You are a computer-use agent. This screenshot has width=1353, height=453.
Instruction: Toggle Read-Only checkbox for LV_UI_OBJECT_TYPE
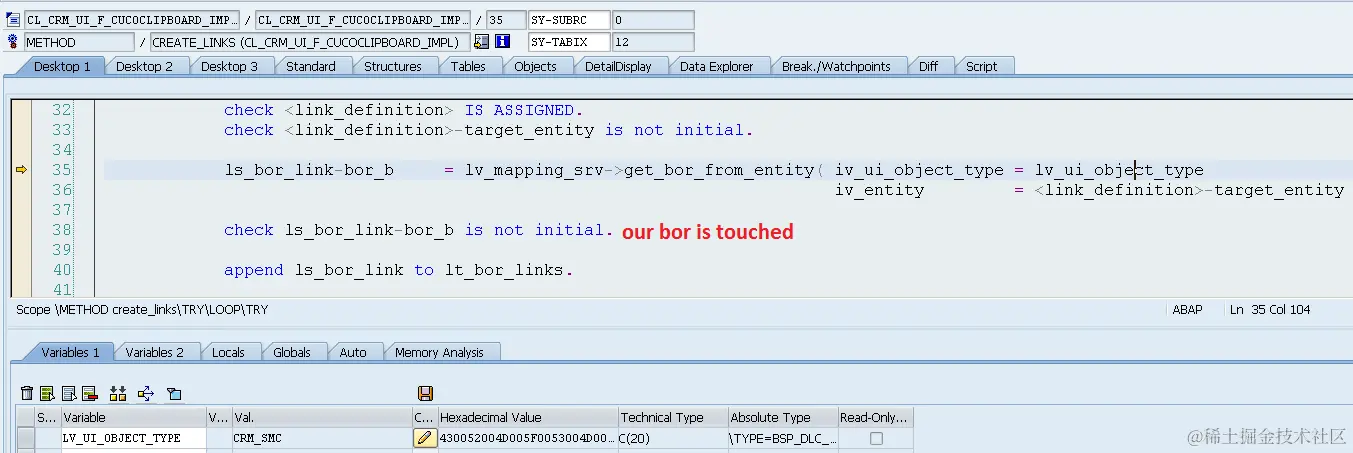(x=876, y=438)
